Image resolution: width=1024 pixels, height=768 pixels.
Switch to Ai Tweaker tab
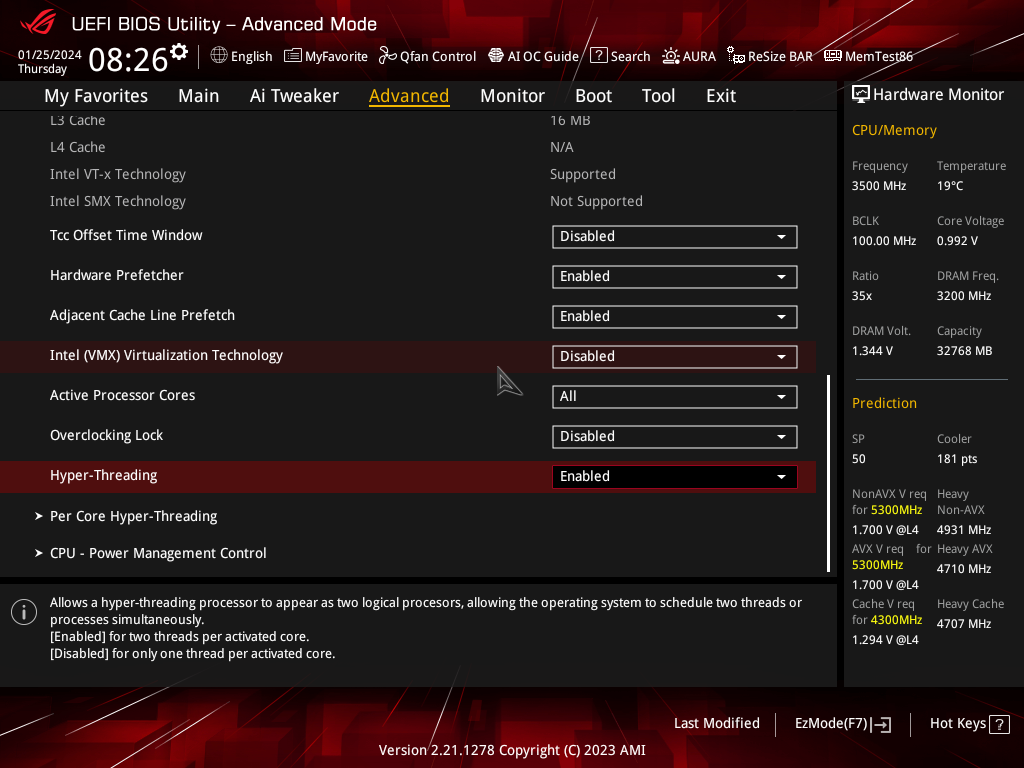click(x=294, y=96)
